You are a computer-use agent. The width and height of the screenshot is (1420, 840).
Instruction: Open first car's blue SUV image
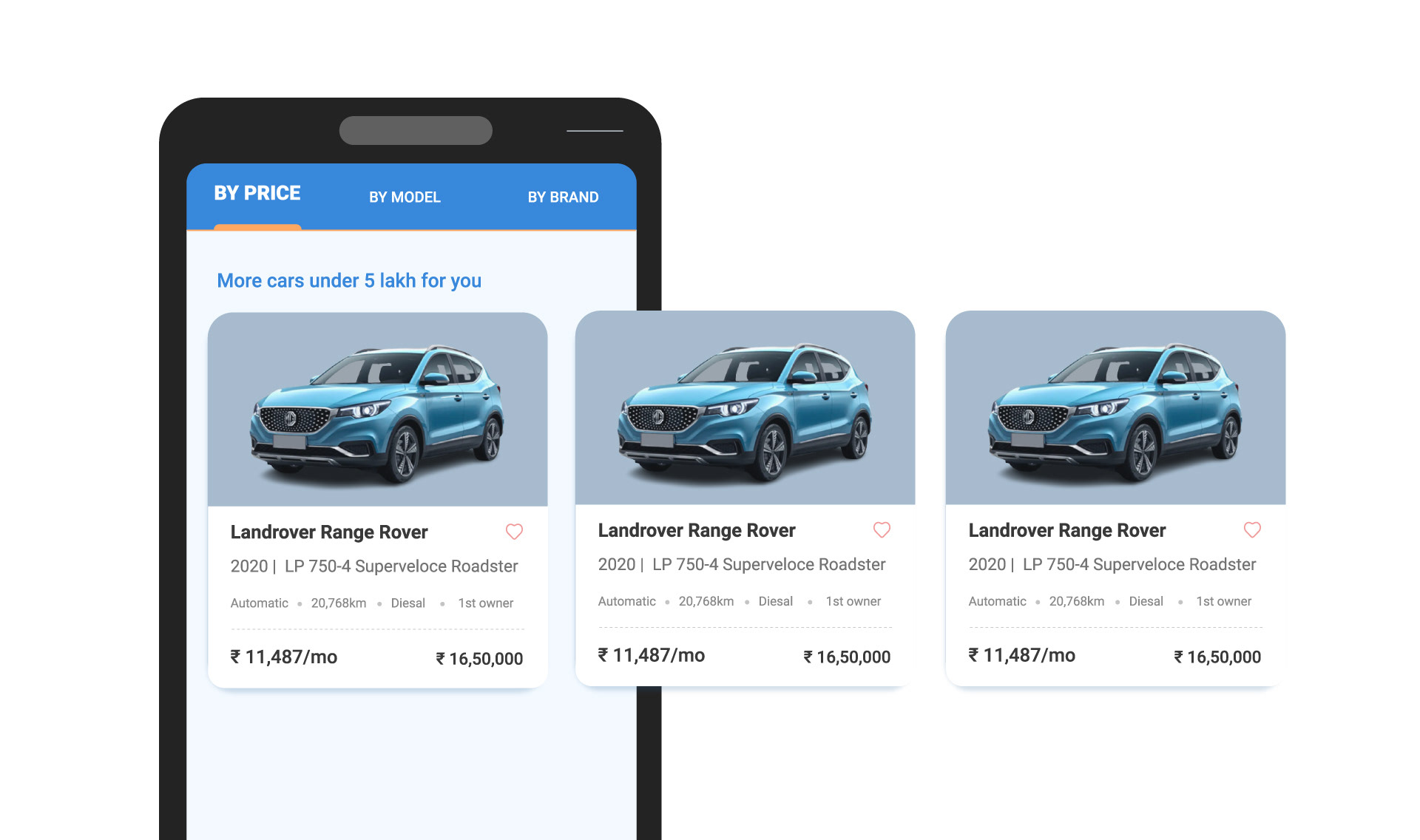tap(378, 409)
